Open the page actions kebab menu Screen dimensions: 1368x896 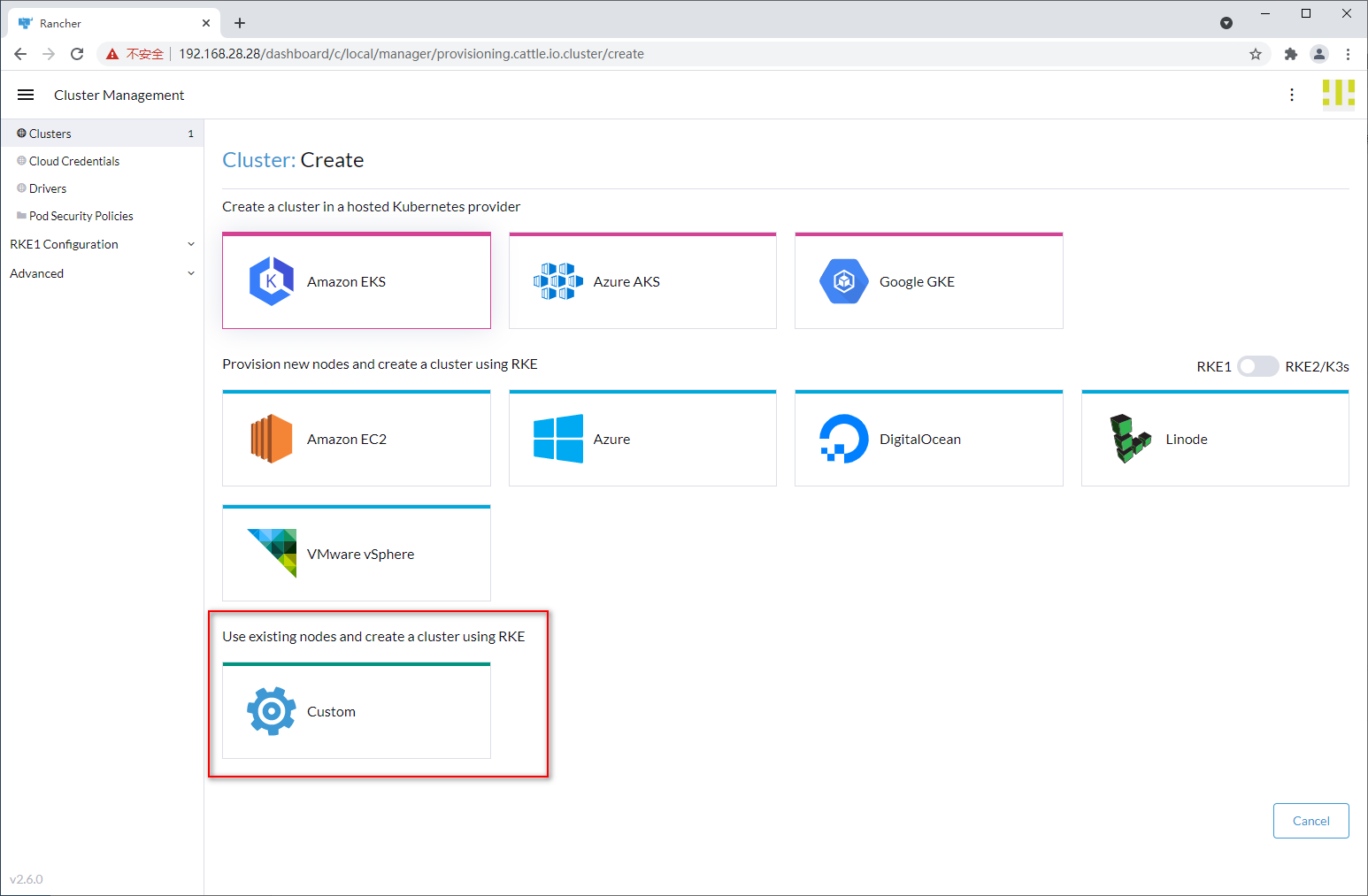(x=1292, y=95)
